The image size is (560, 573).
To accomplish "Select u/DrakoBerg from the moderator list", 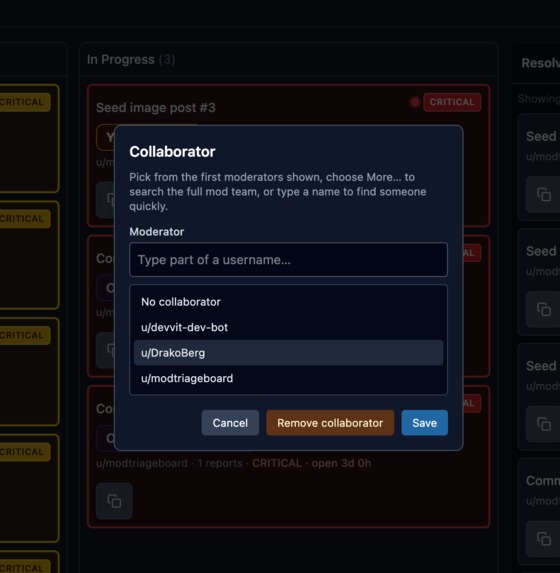I will 288,353.
